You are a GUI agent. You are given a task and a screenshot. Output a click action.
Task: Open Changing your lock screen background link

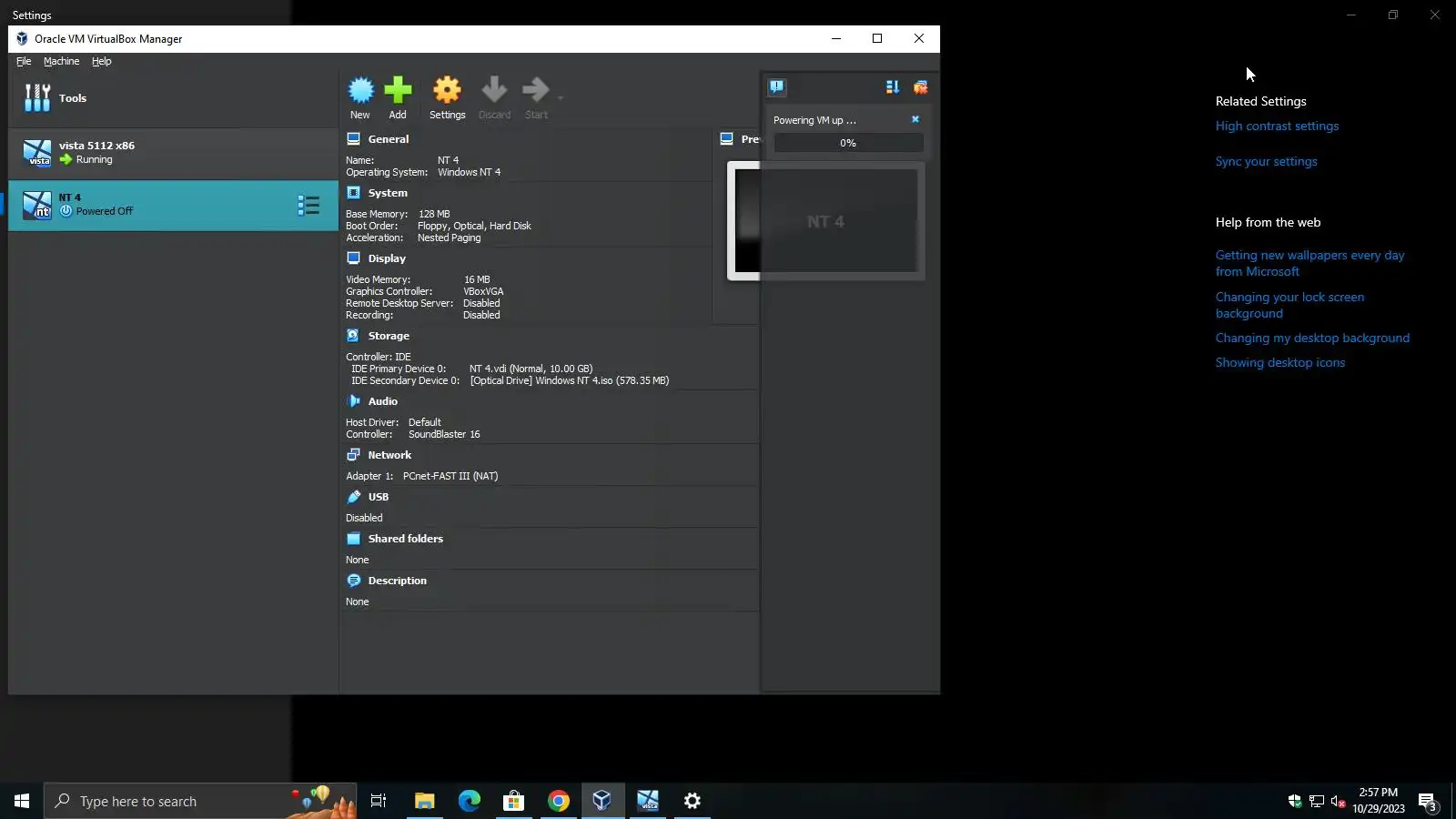pos(1289,306)
